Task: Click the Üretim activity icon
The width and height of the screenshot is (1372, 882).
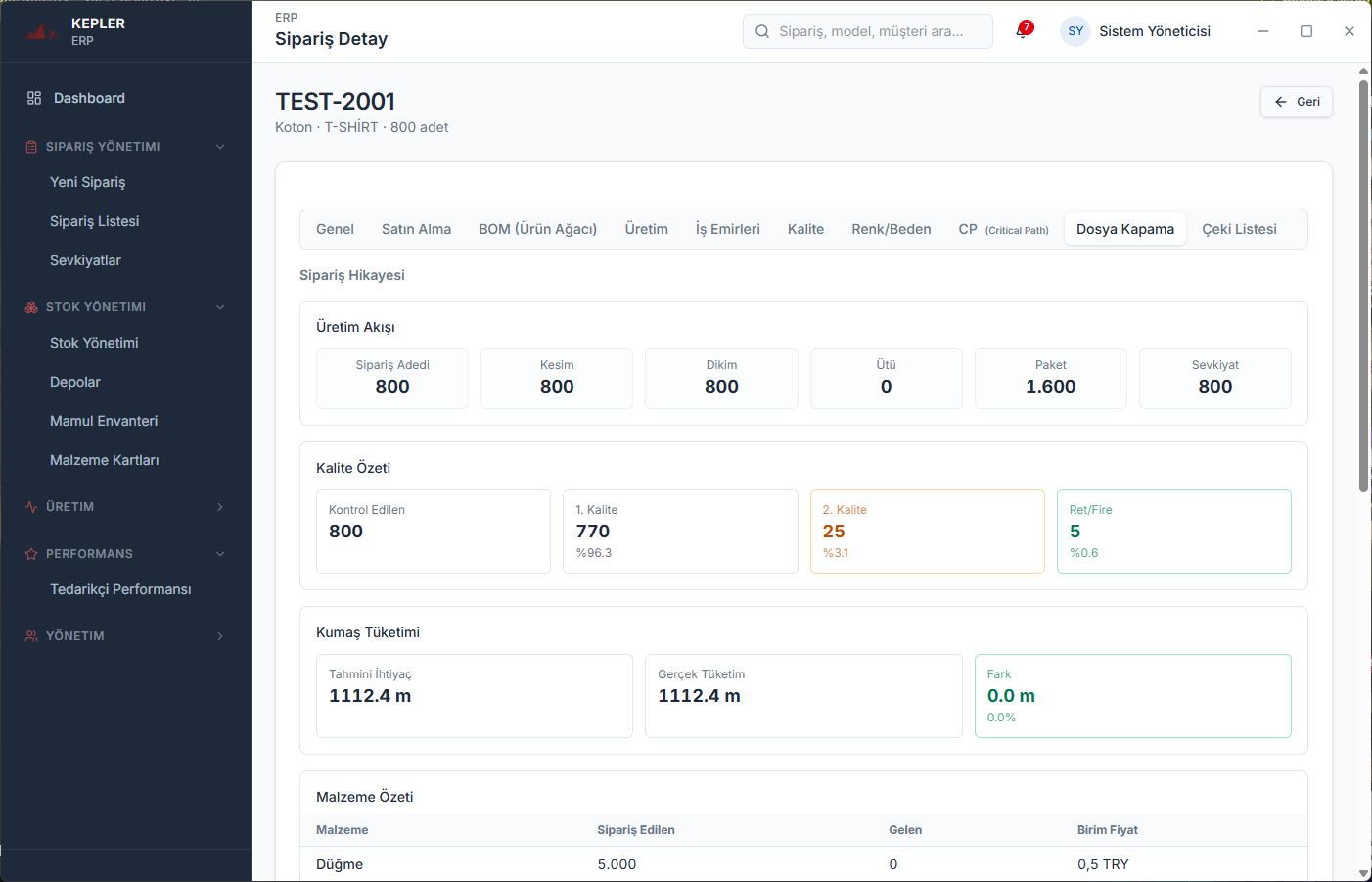Action: point(31,507)
